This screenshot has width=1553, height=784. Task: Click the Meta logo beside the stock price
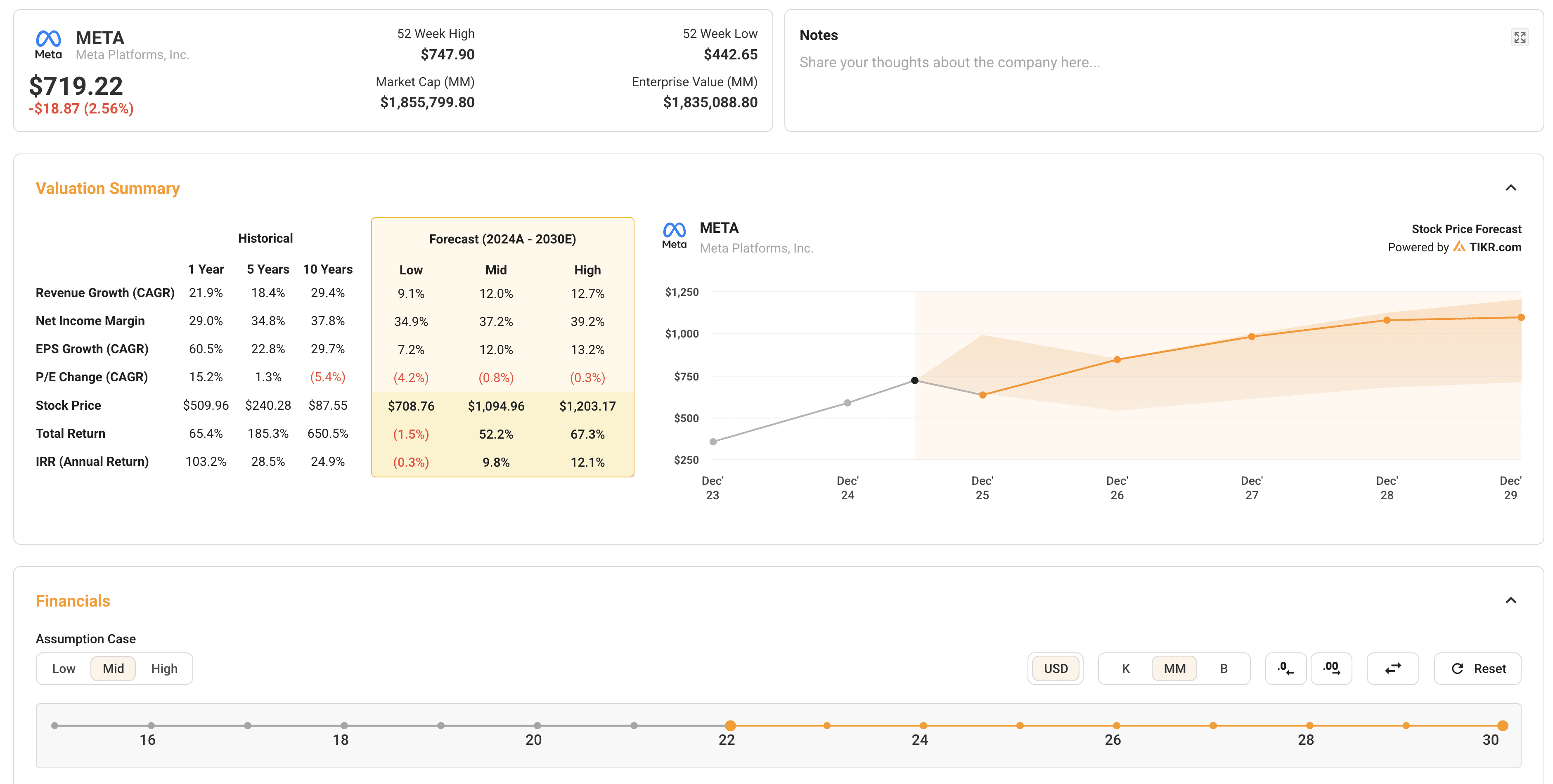[48, 44]
